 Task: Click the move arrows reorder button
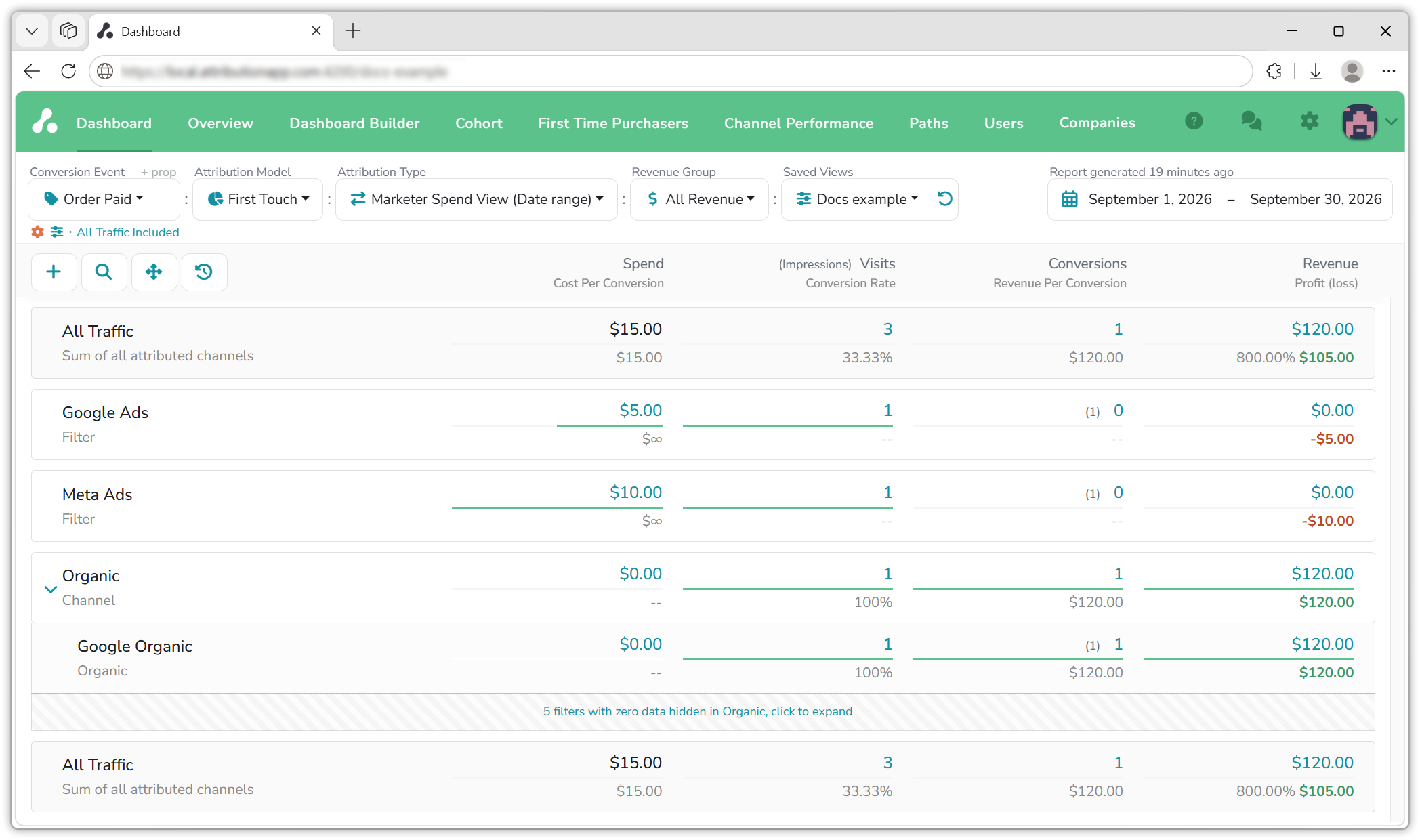coord(154,272)
